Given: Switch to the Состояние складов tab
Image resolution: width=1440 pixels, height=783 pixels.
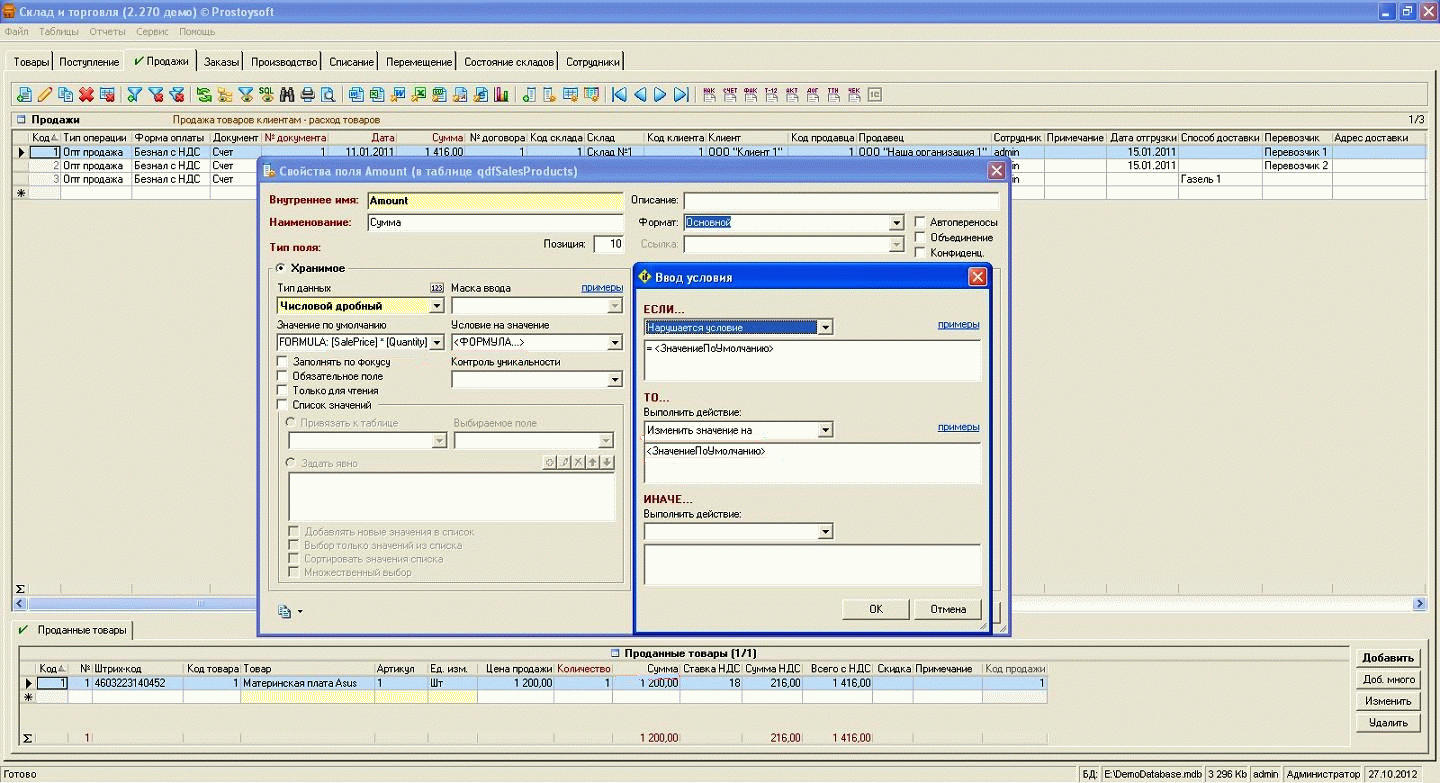Looking at the screenshot, I should [508, 62].
